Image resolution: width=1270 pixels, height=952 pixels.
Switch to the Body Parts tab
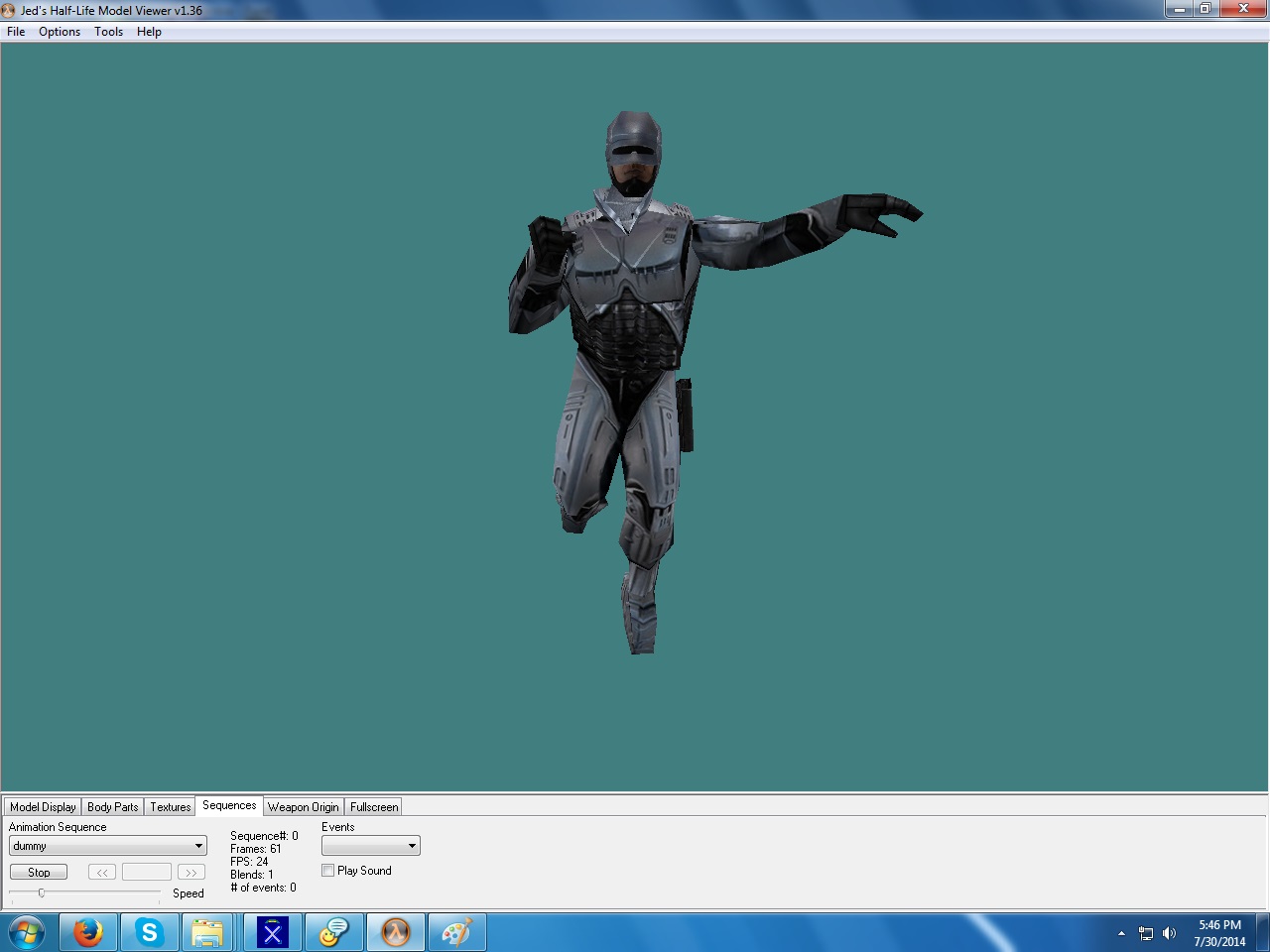112,807
